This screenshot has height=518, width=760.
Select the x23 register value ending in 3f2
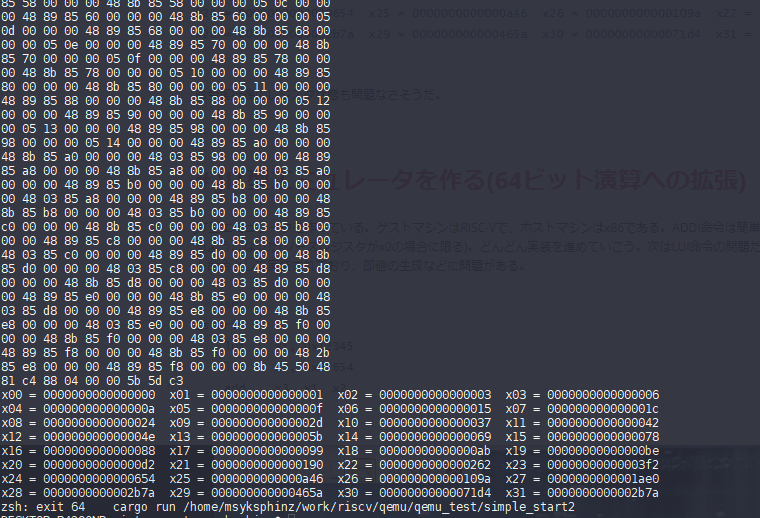click(x=603, y=465)
